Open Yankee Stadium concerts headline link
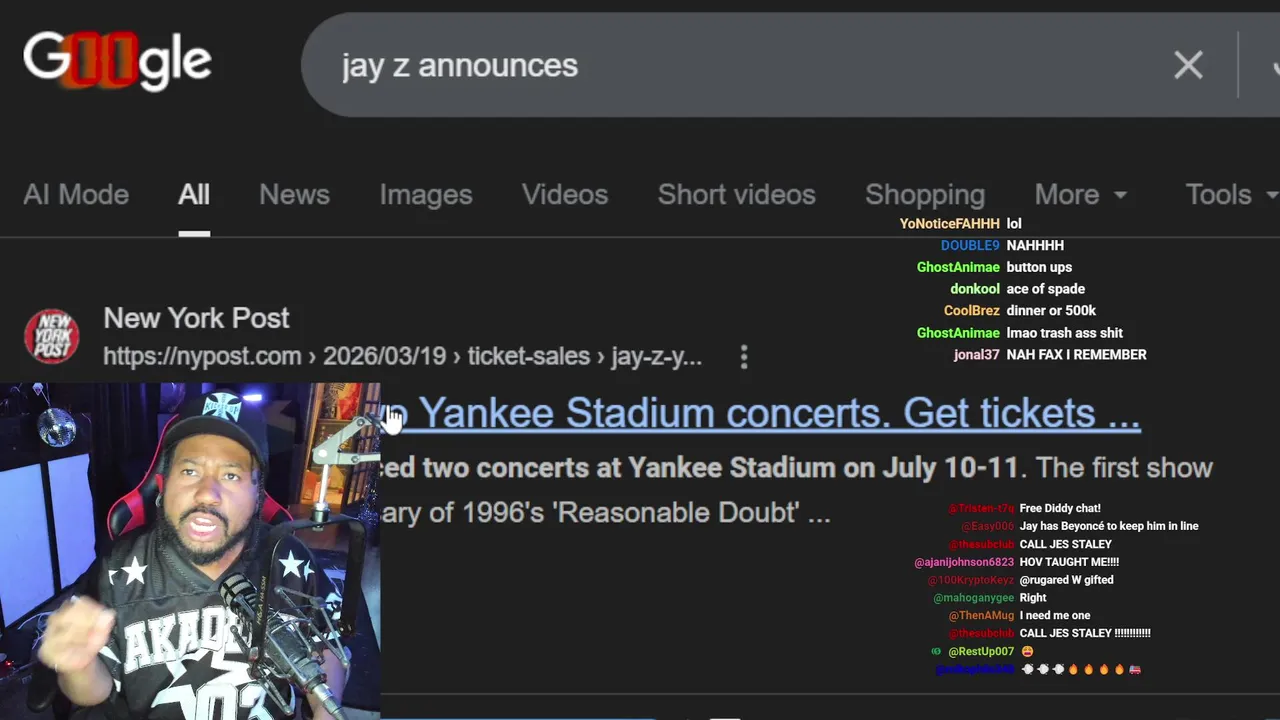This screenshot has width=1280, height=720. [x=761, y=413]
